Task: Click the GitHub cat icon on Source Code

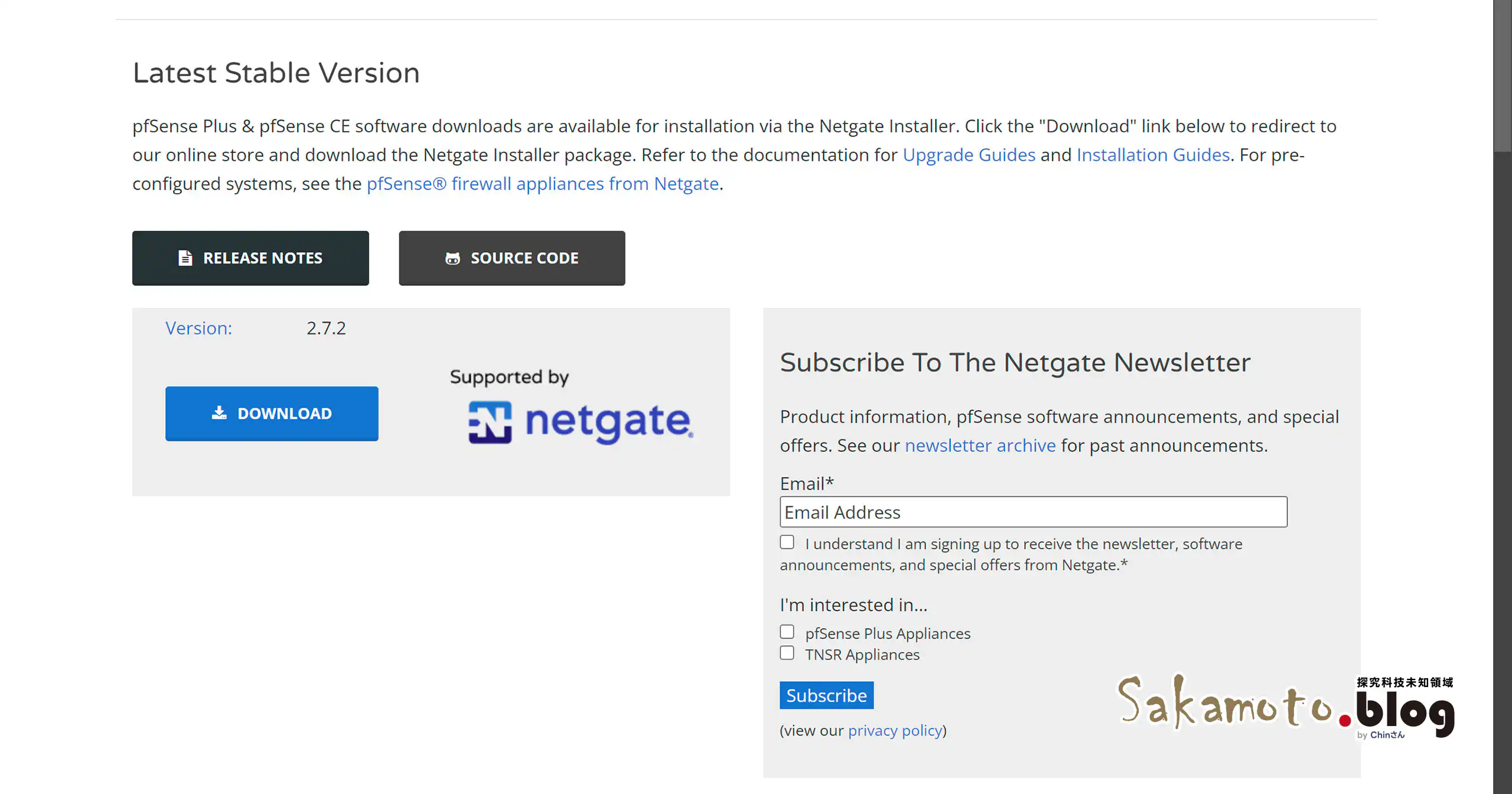Action: coord(452,258)
